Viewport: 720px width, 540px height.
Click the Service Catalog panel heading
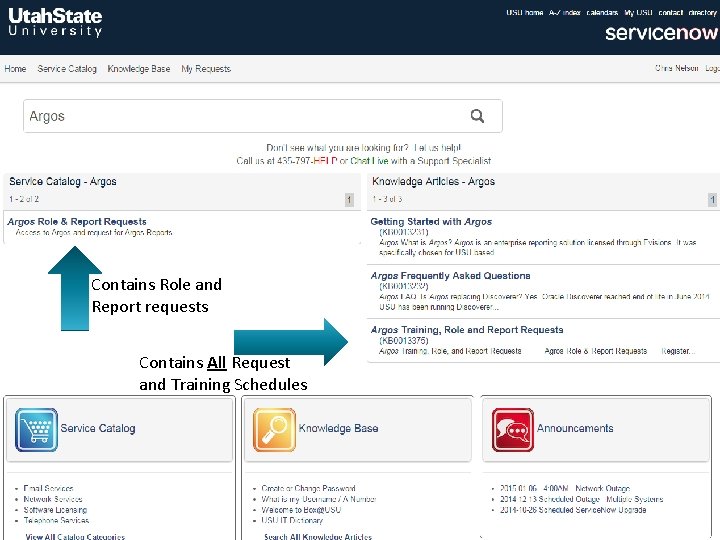[x=98, y=428]
